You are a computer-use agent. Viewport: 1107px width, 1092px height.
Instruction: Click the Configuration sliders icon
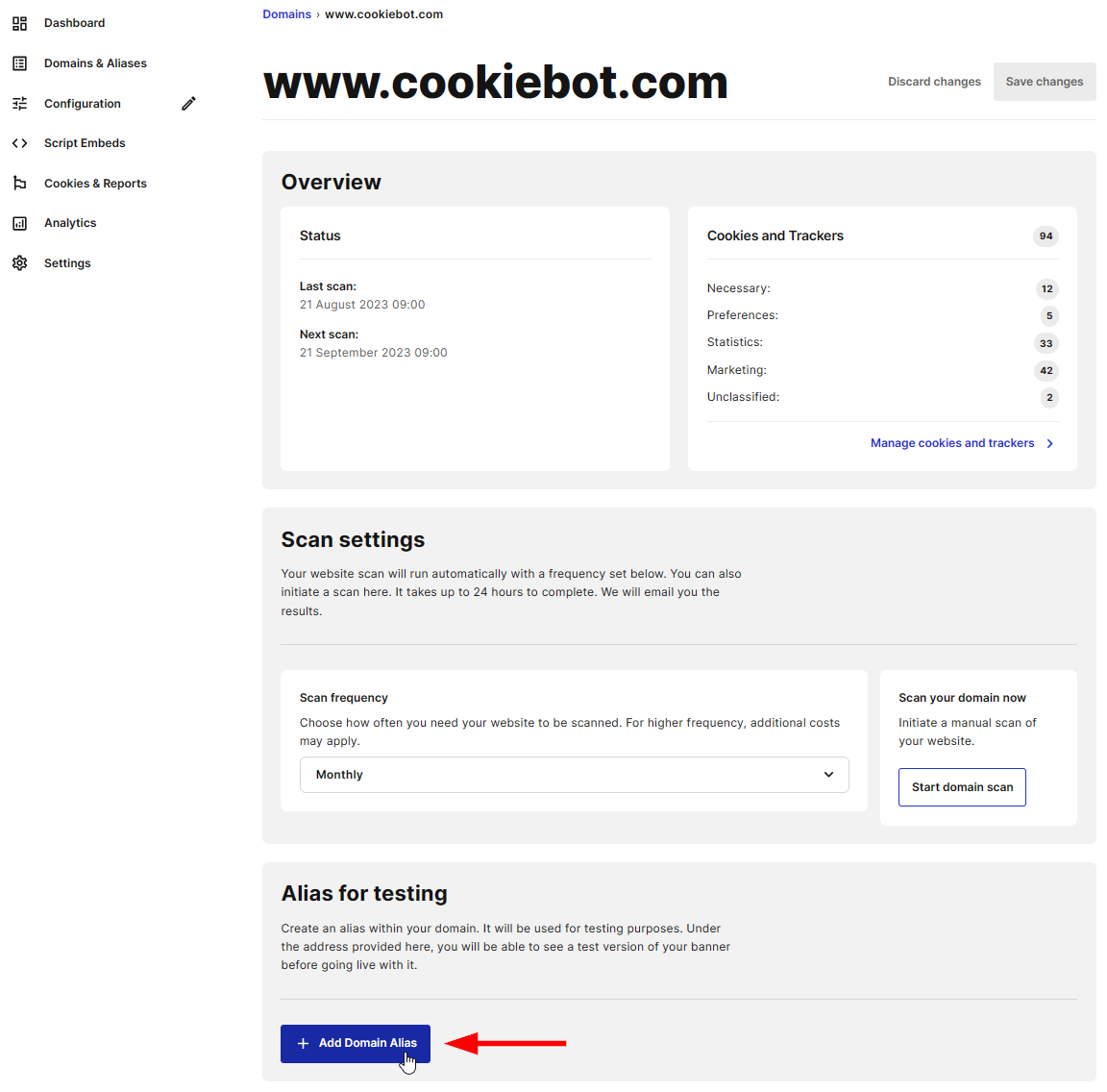(x=20, y=104)
